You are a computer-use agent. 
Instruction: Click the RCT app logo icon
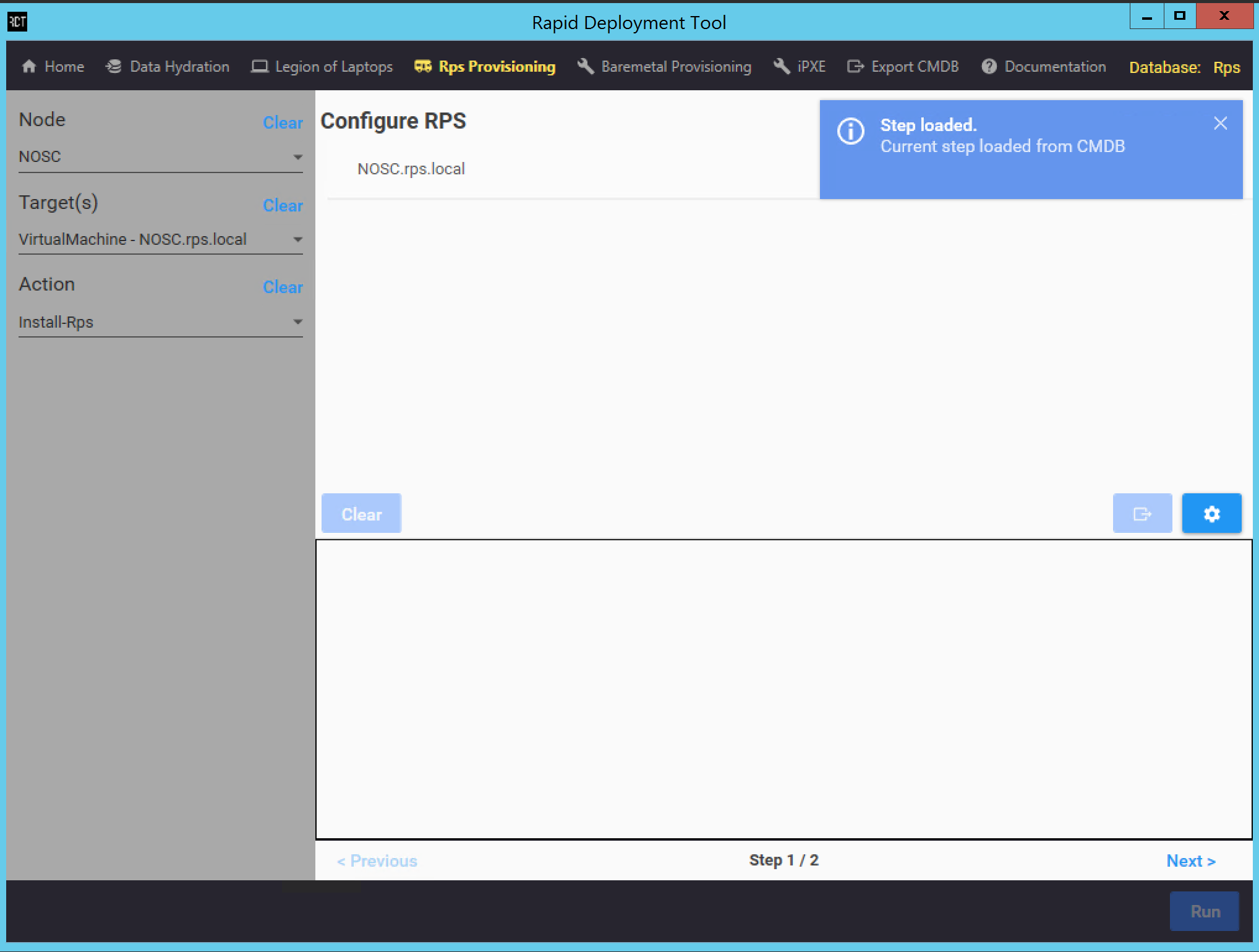tap(17, 22)
